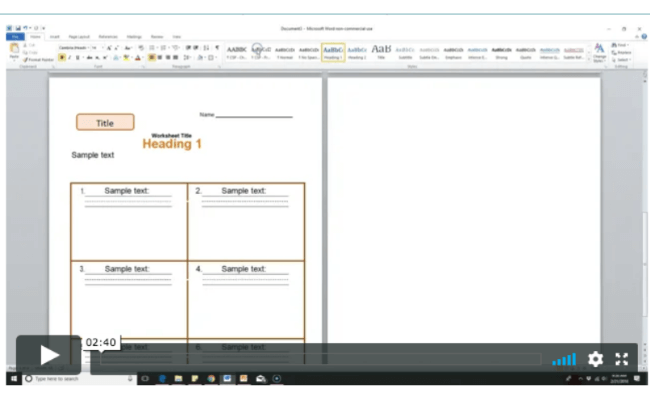This screenshot has height=400, width=650.
Task: Click the Sort icon
Action: click(206, 48)
